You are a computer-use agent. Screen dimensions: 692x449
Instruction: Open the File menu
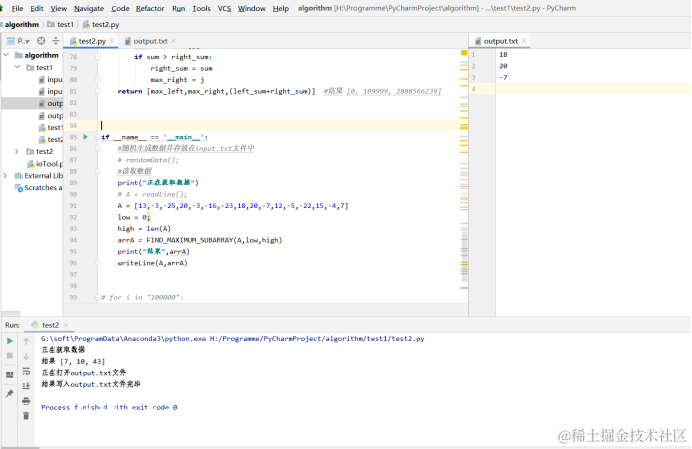[17, 8]
